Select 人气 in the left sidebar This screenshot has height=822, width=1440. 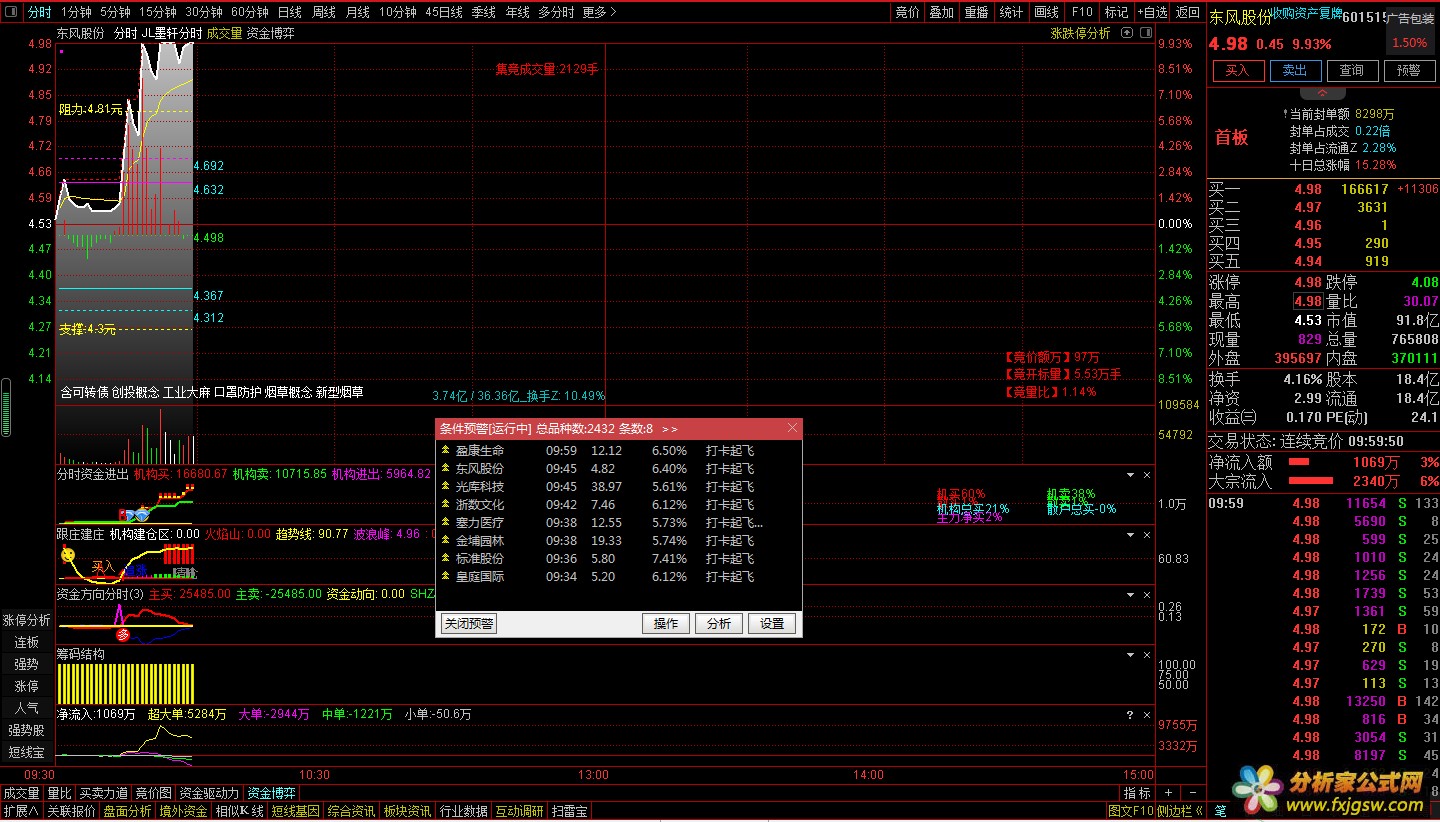[27, 708]
